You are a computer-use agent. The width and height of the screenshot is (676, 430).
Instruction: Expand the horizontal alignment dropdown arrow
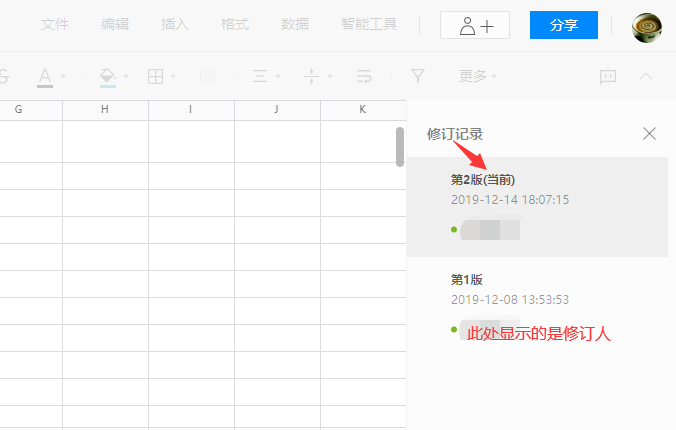click(278, 77)
